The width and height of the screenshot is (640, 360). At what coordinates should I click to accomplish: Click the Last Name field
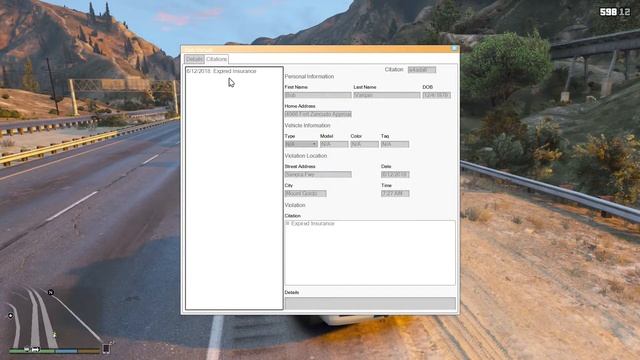(387, 95)
